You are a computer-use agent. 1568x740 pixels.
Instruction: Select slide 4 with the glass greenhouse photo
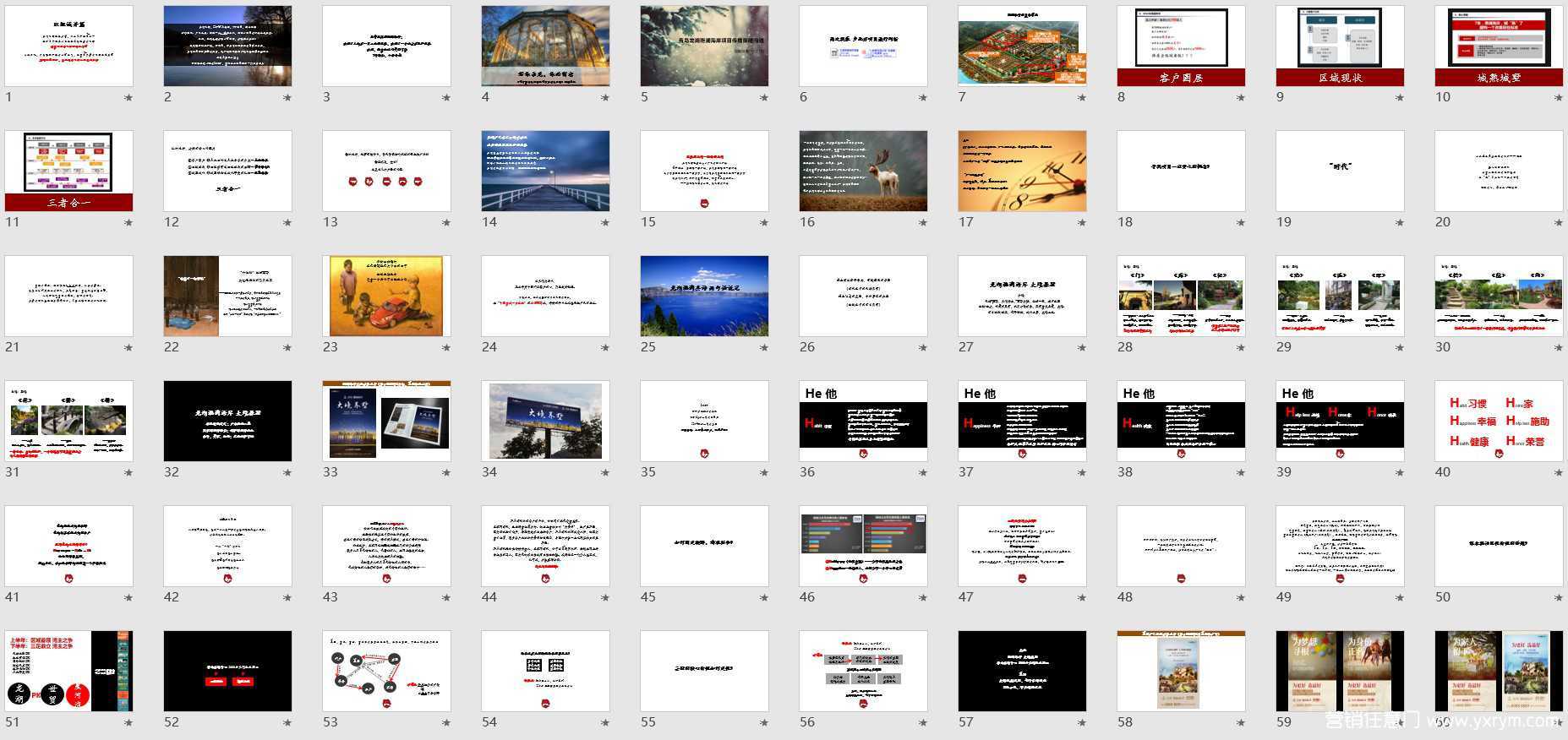pyautogui.click(x=545, y=46)
